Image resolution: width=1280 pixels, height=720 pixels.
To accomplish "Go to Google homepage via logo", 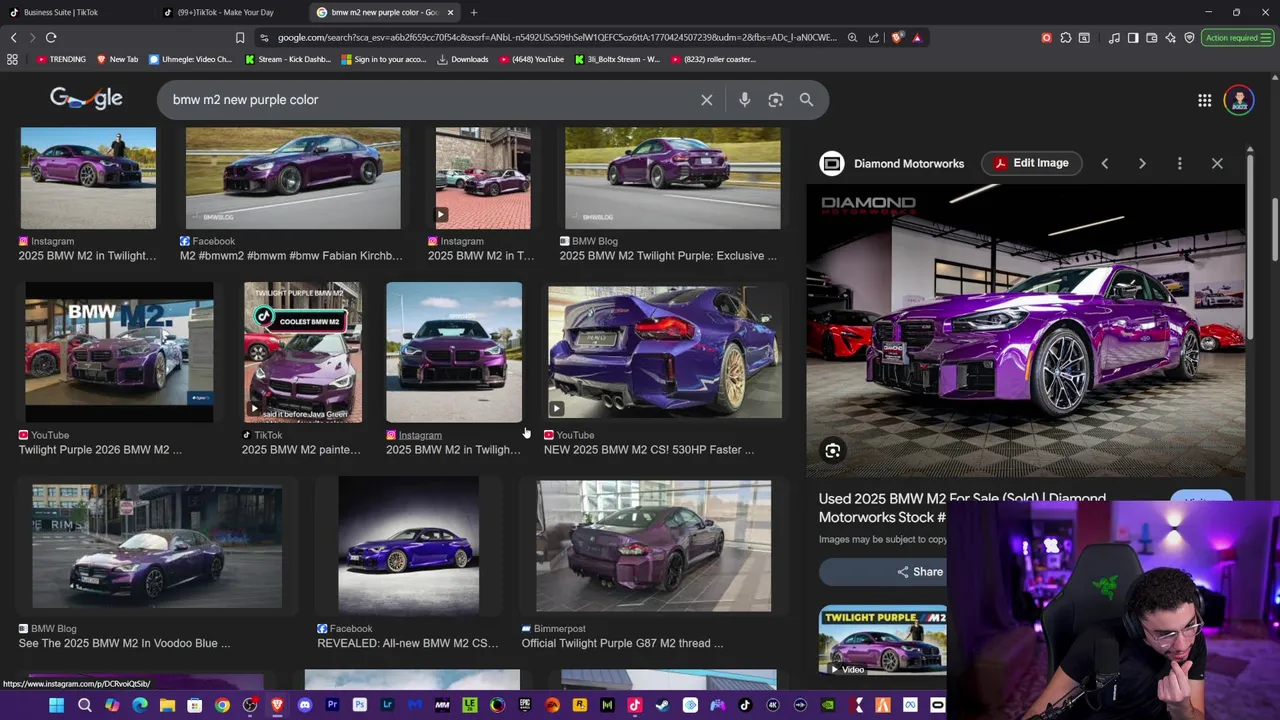I will coord(86,98).
